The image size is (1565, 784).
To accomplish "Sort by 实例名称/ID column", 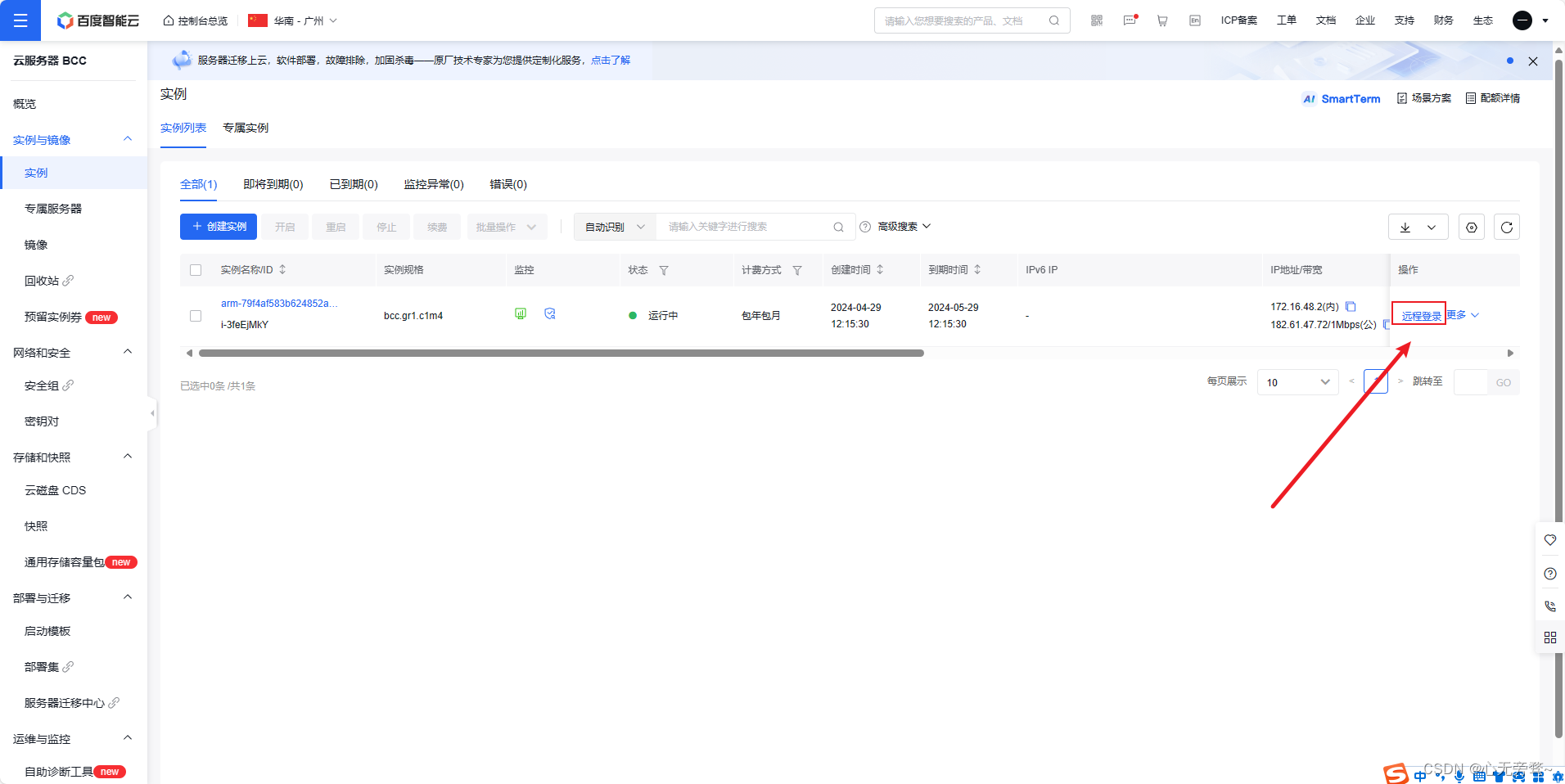I will 283,269.
